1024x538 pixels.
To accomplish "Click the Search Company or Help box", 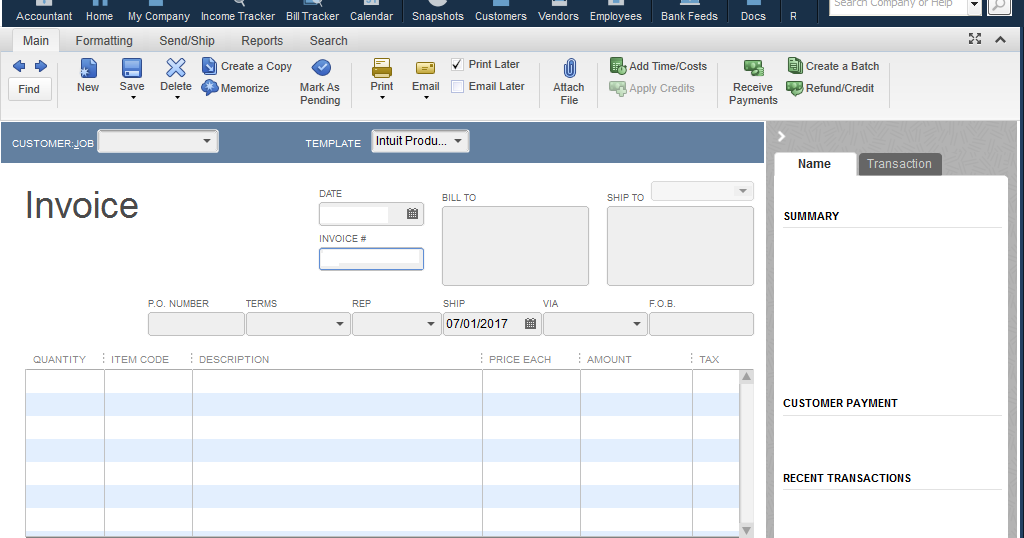I will click(897, 6).
